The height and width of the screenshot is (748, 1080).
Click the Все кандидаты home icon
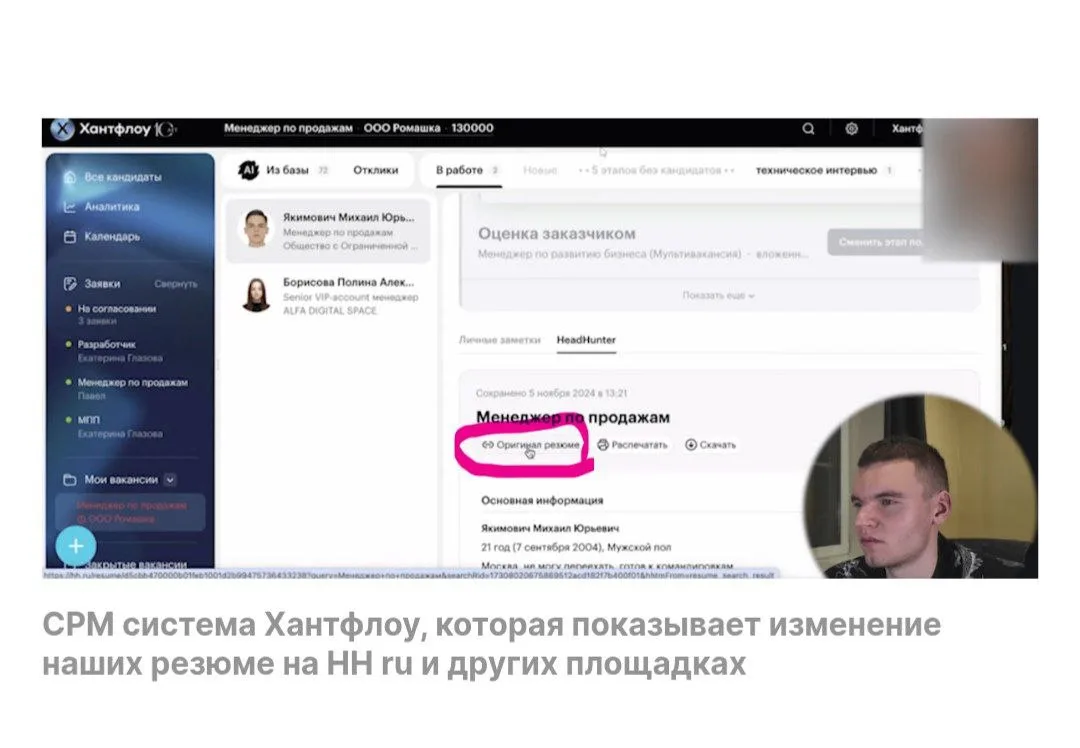click(x=70, y=177)
